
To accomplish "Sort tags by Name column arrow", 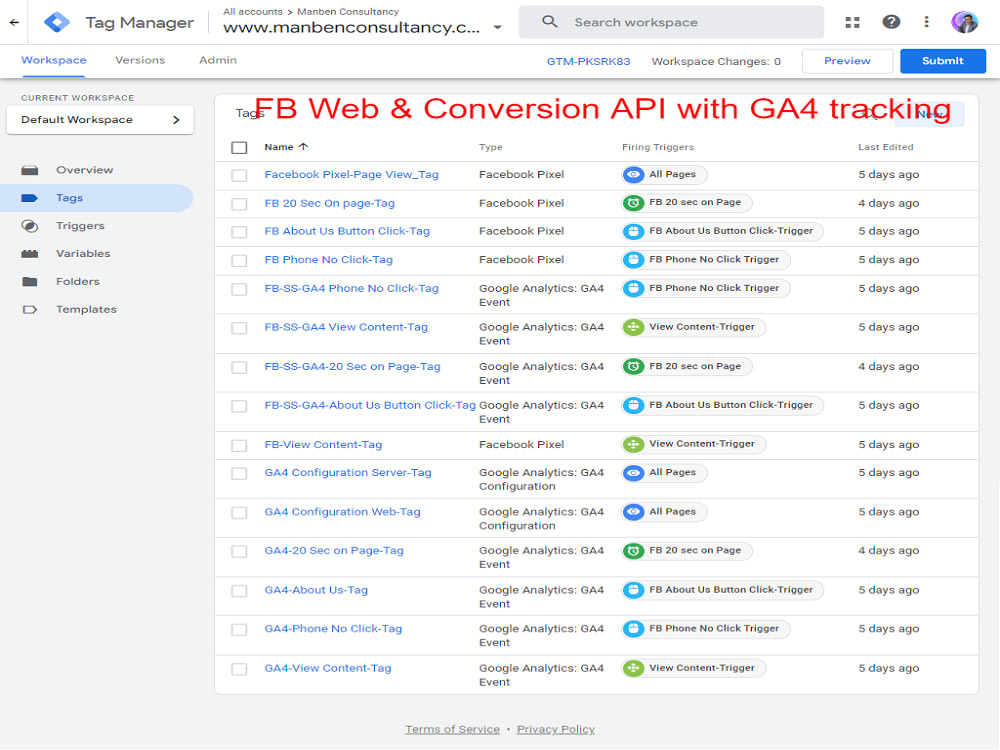I will tap(304, 147).
